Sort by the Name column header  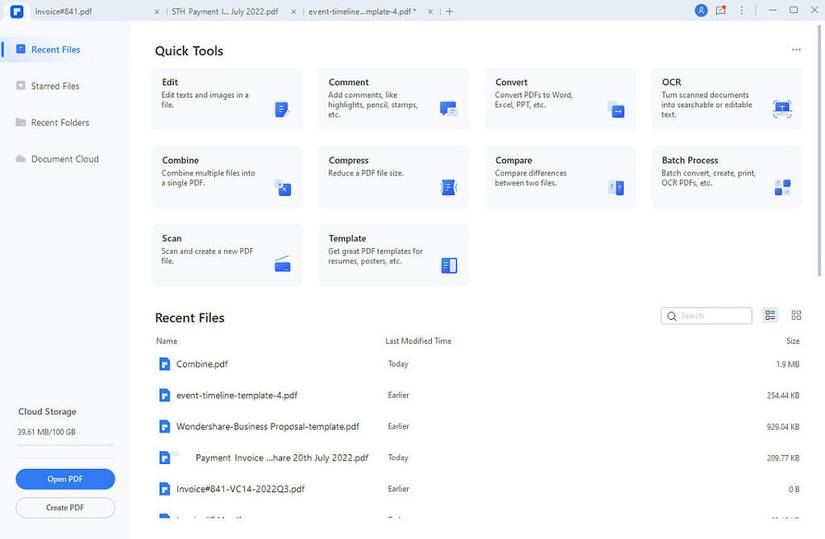pos(166,341)
